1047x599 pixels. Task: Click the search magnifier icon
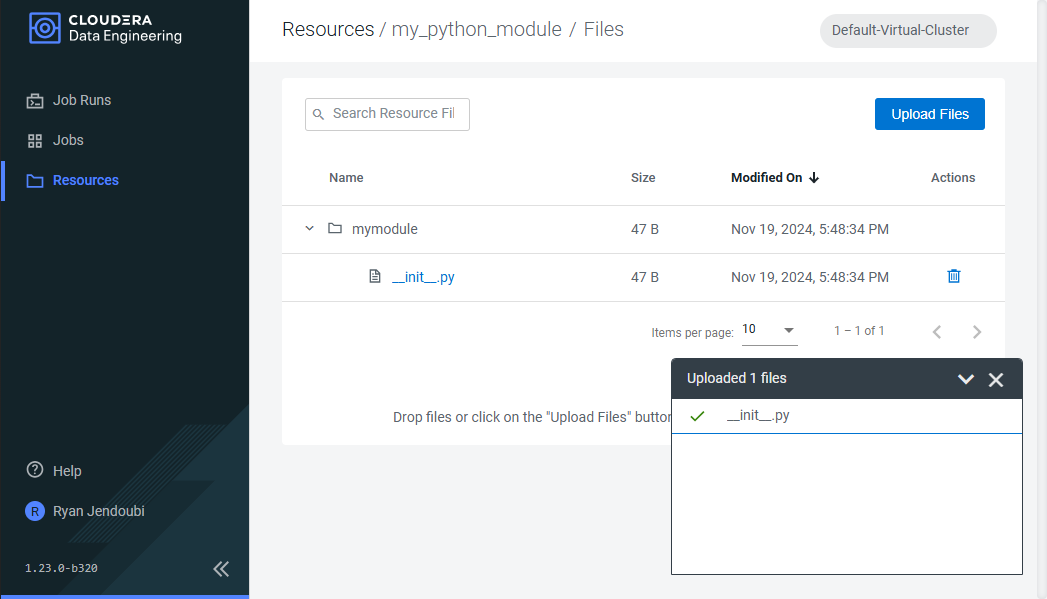point(318,114)
